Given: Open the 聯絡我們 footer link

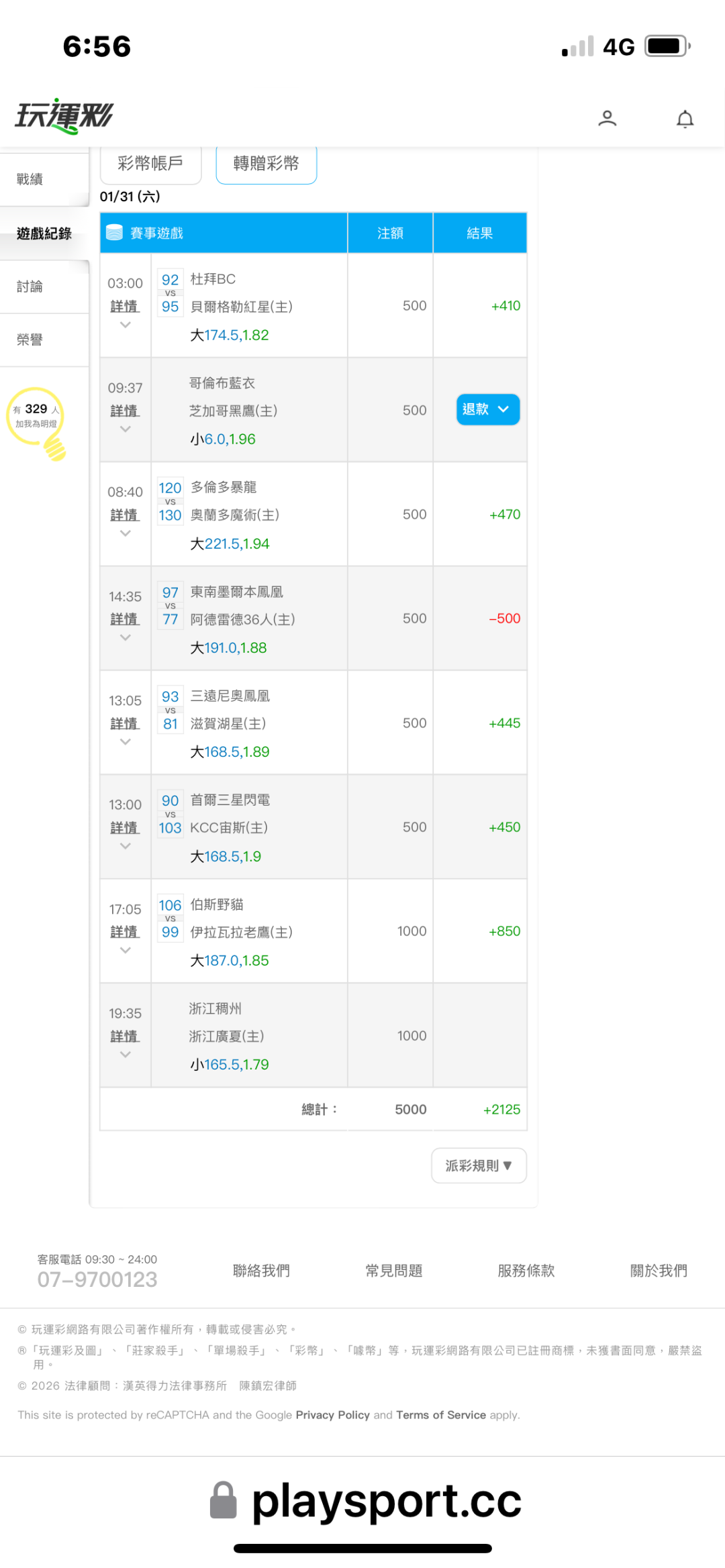Looking at the screenshot, I should pos(261,1270).
